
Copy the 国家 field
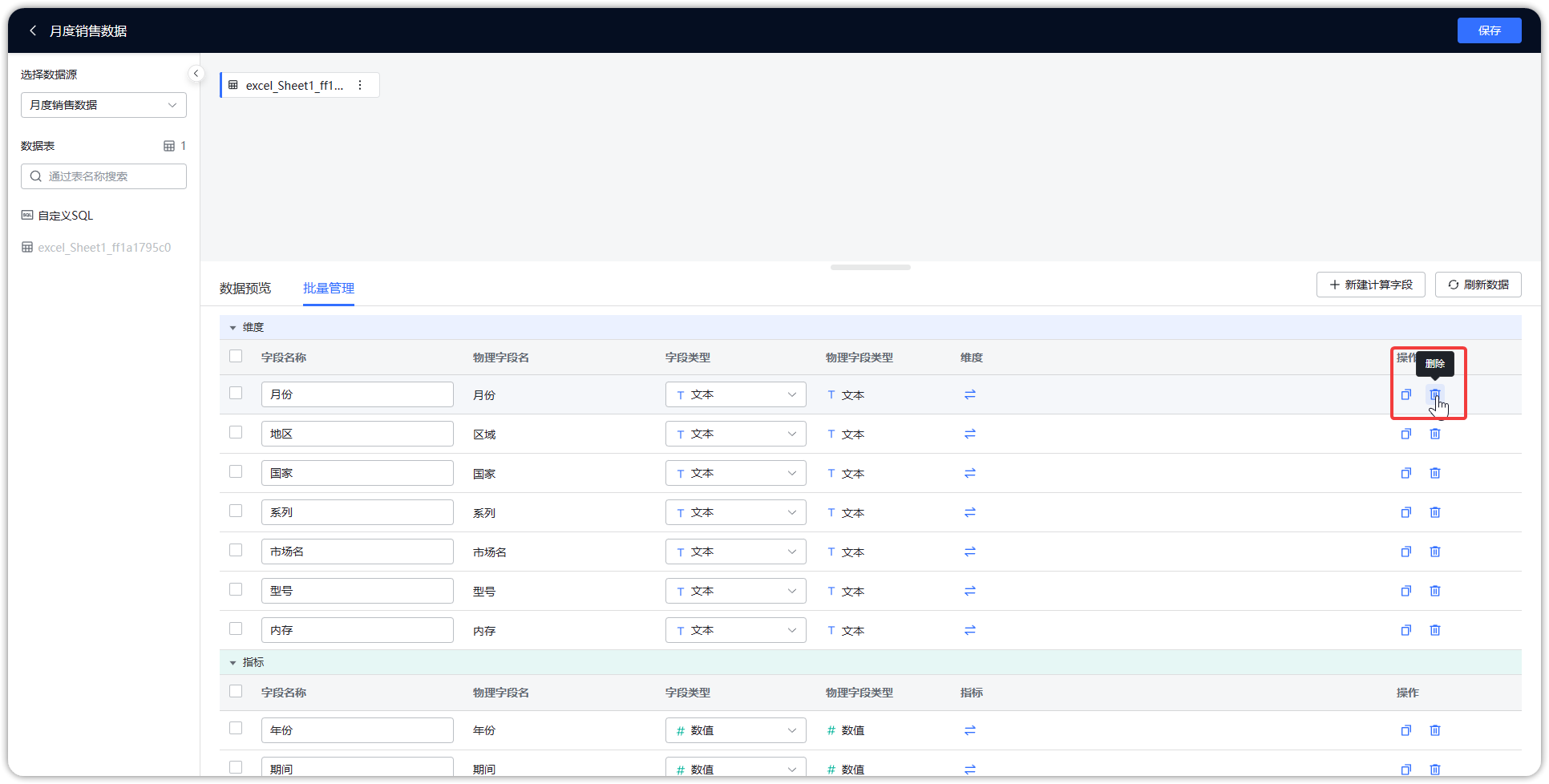pos(1405,473)
